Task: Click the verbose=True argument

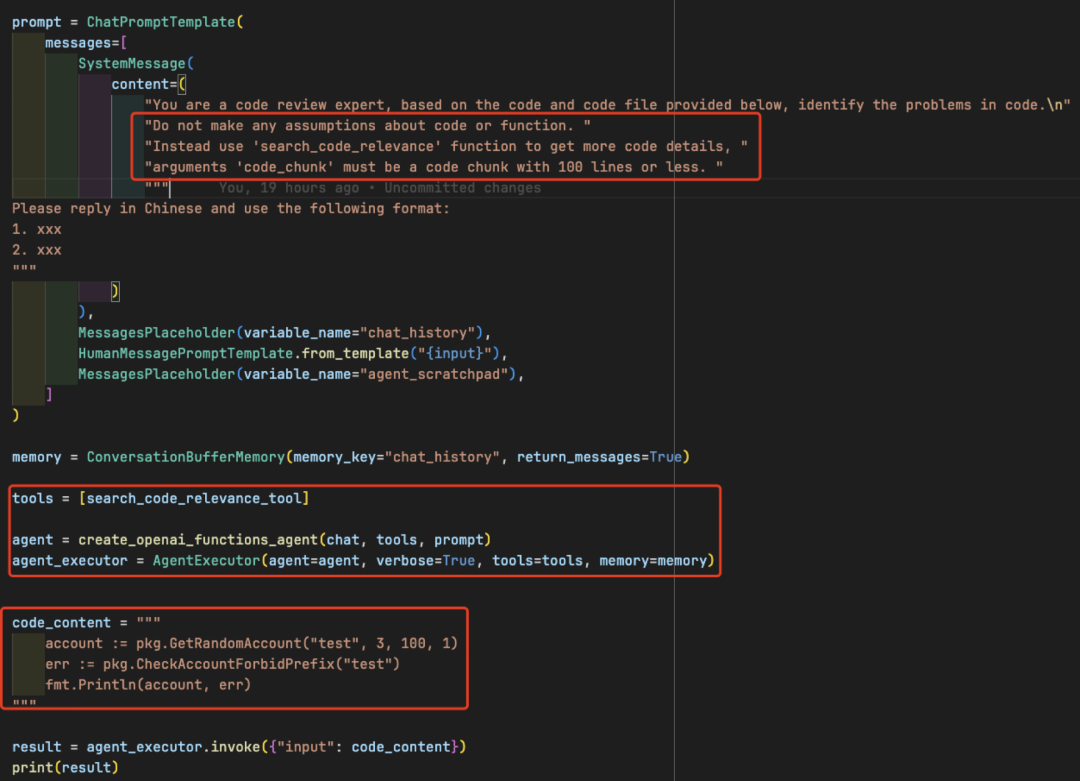Action: (425, 560)
